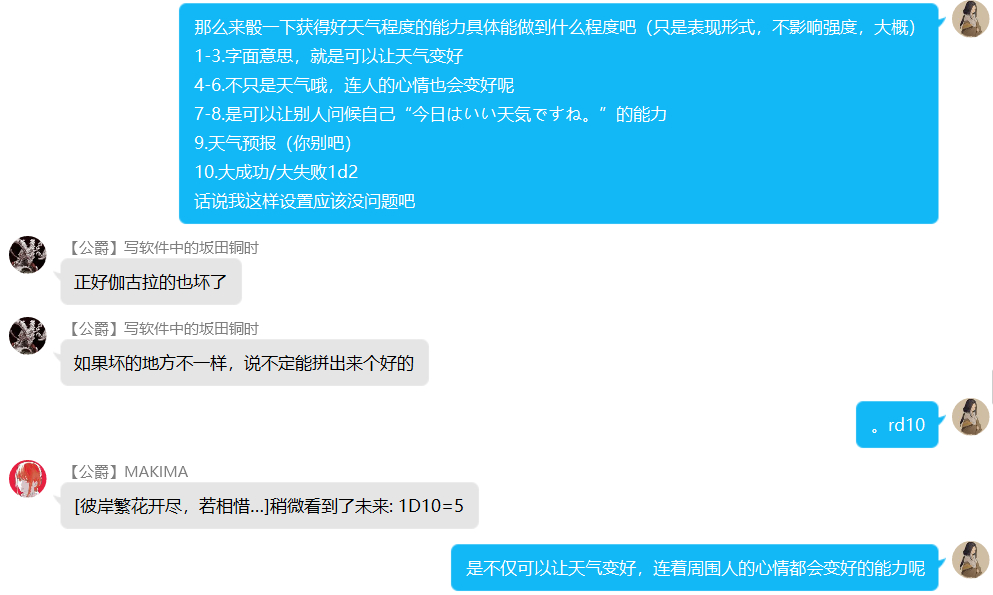Click the chat scrollbar on right edge

click(x=991, y=387)
